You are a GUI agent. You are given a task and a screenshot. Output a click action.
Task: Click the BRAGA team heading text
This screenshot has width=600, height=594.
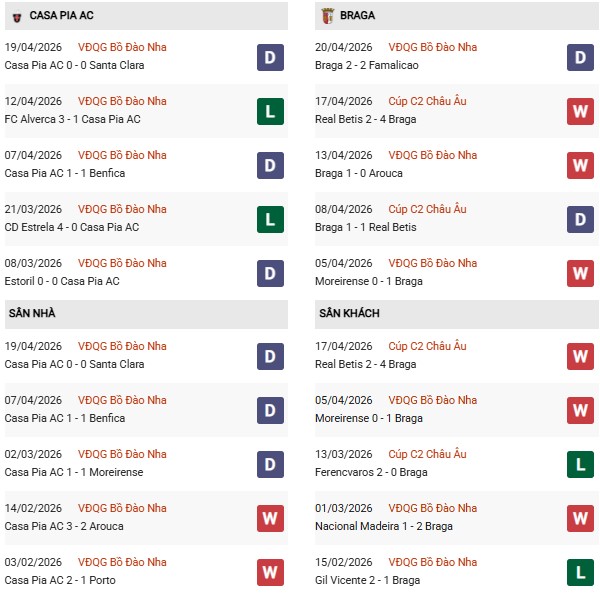[358, 16]
